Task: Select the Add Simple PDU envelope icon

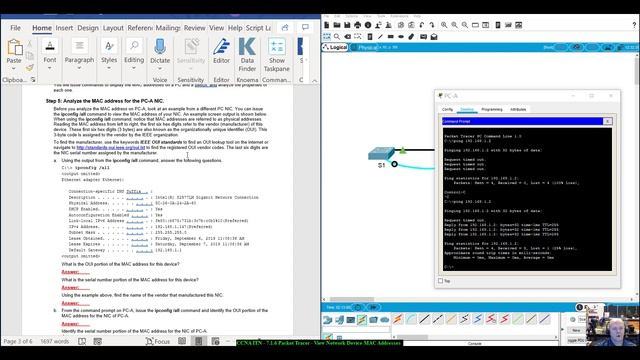Action: tap(423, 37)
